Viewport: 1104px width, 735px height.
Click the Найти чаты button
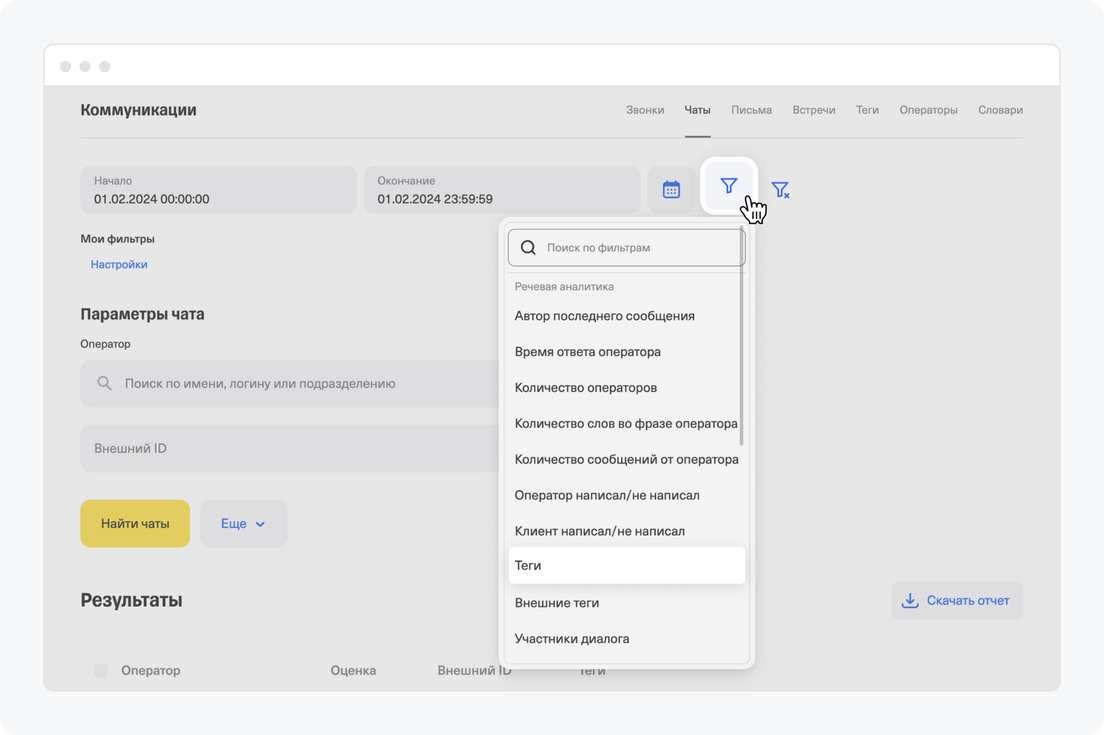click(135, 524)
